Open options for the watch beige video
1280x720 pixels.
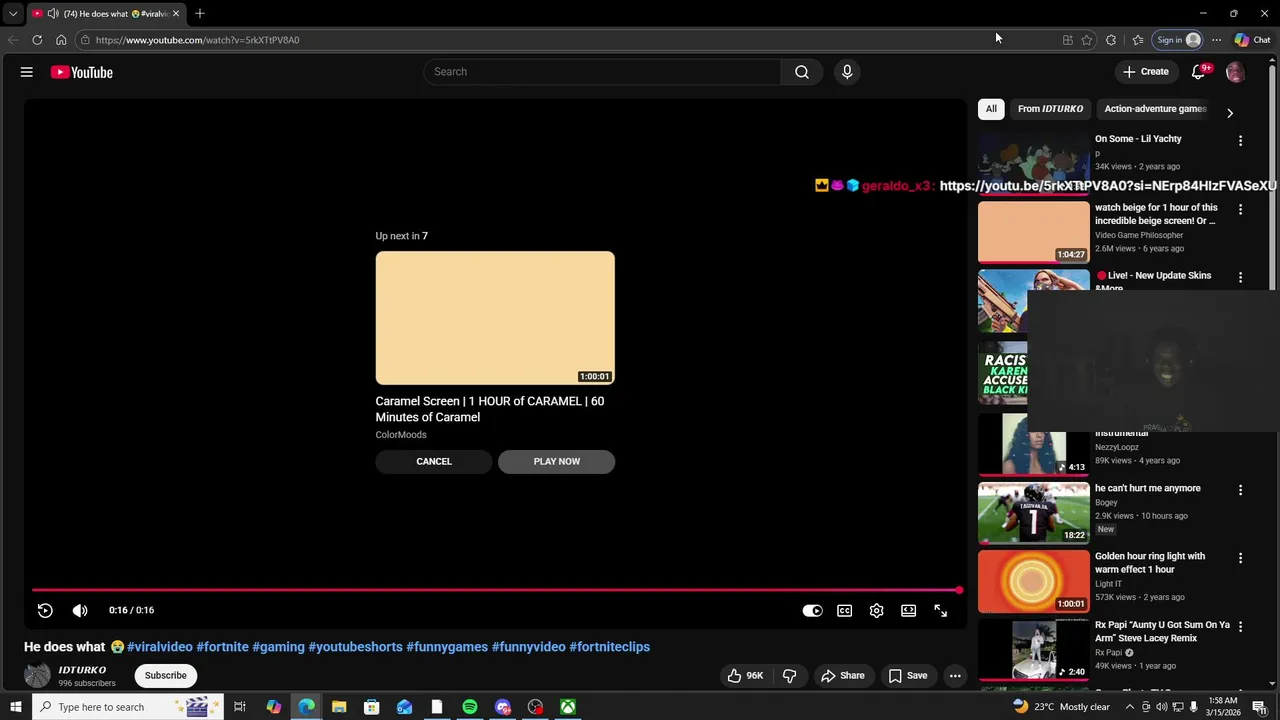pyautogui.click(x=1240, y=210)
